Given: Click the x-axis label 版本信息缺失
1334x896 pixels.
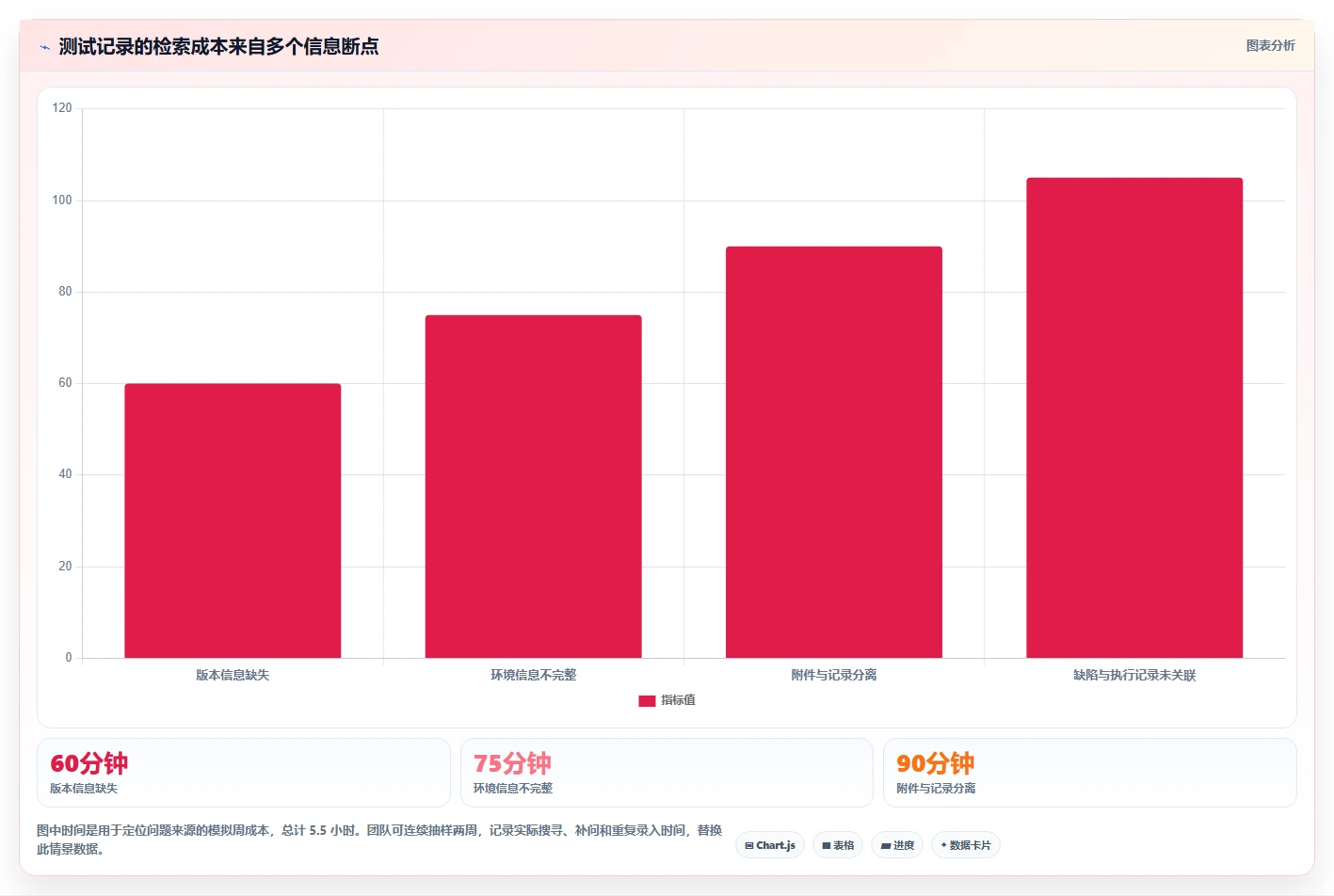Looking at the screenshot, I should (x=233, y=675).
